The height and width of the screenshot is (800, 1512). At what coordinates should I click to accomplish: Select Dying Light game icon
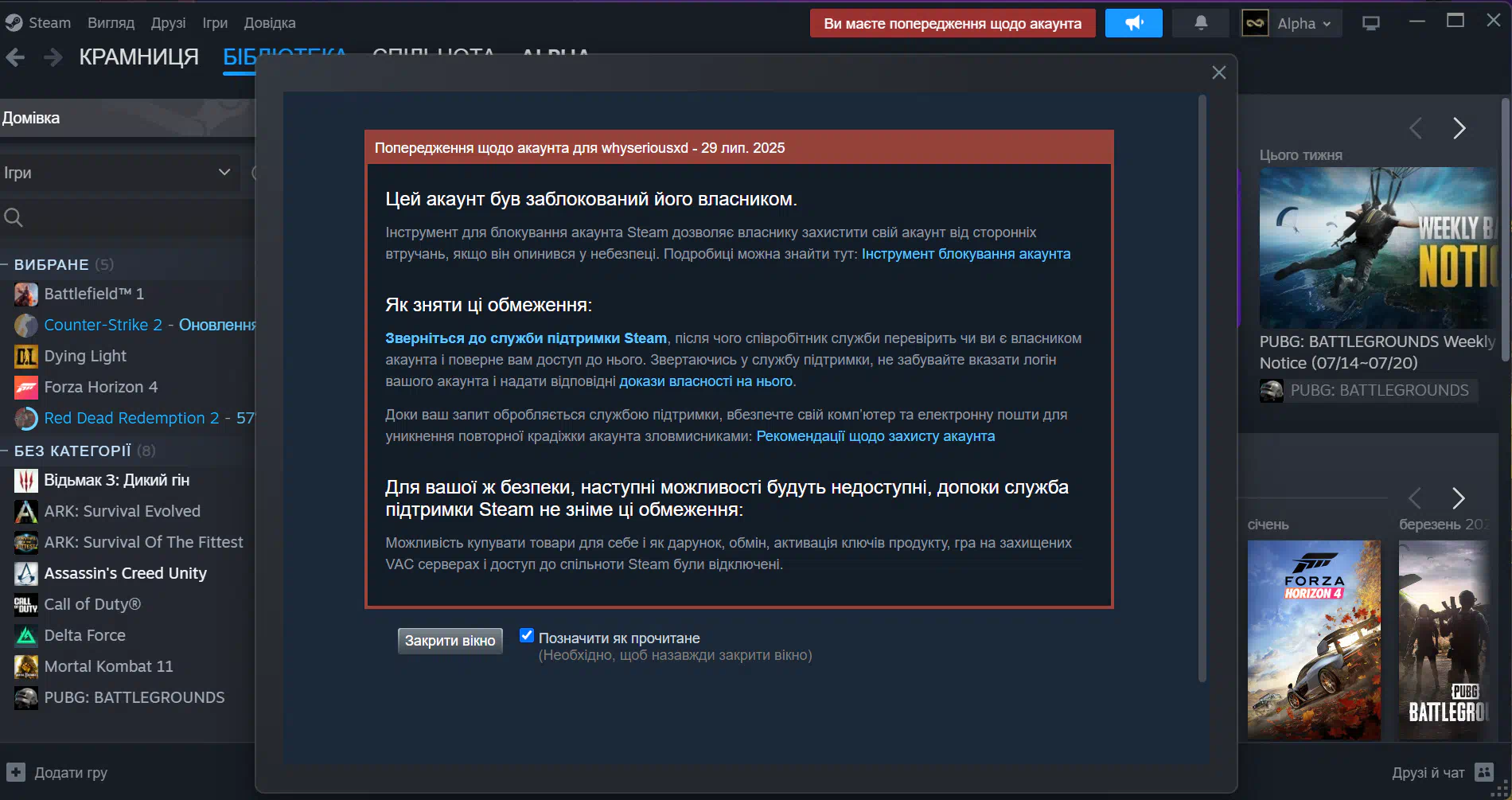coord(26,357)
